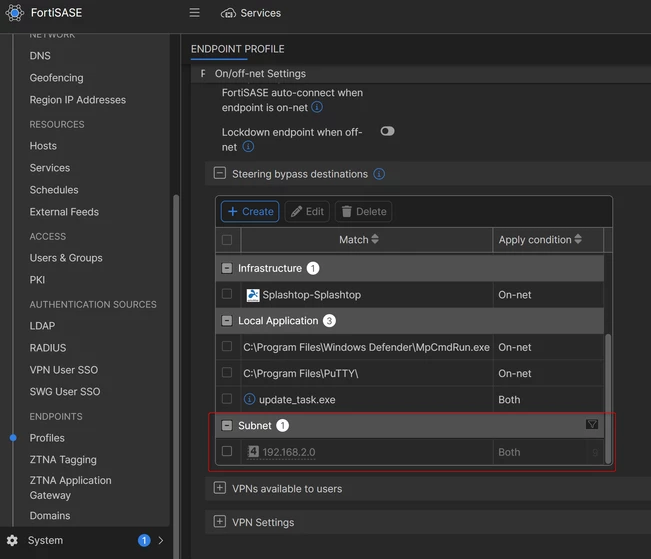This screenshot has width=651, height=559.
Task: Click System in bottom sidebar
Action: click(45, 540)
